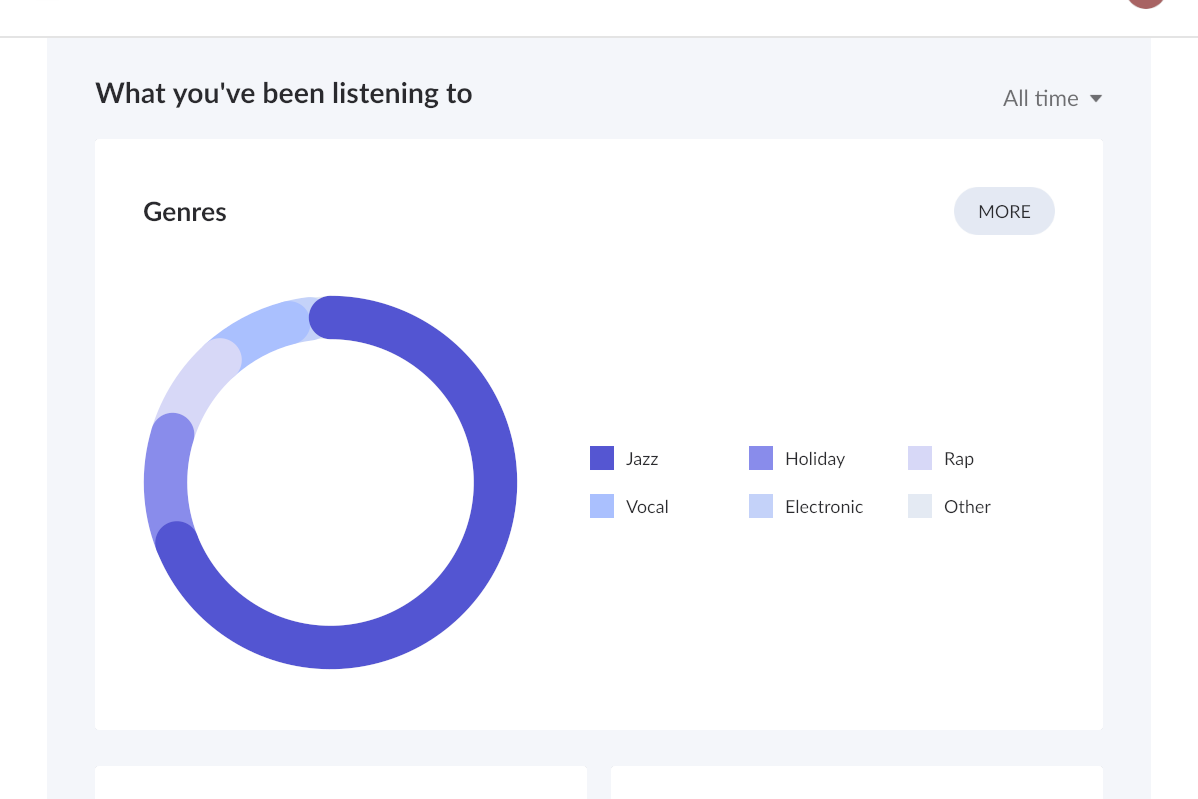Viewport: 1198px width, 799px height.
Task: Select the Rap legend text label
Action: [x=959, y=459]
